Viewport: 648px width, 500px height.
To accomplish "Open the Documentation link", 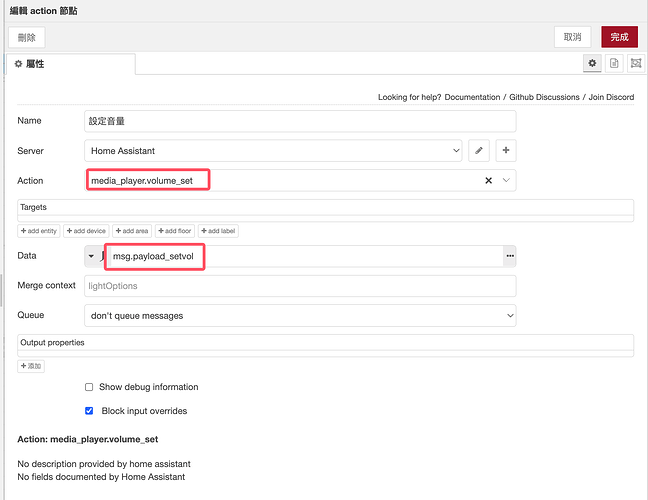I will click(471, 97).
